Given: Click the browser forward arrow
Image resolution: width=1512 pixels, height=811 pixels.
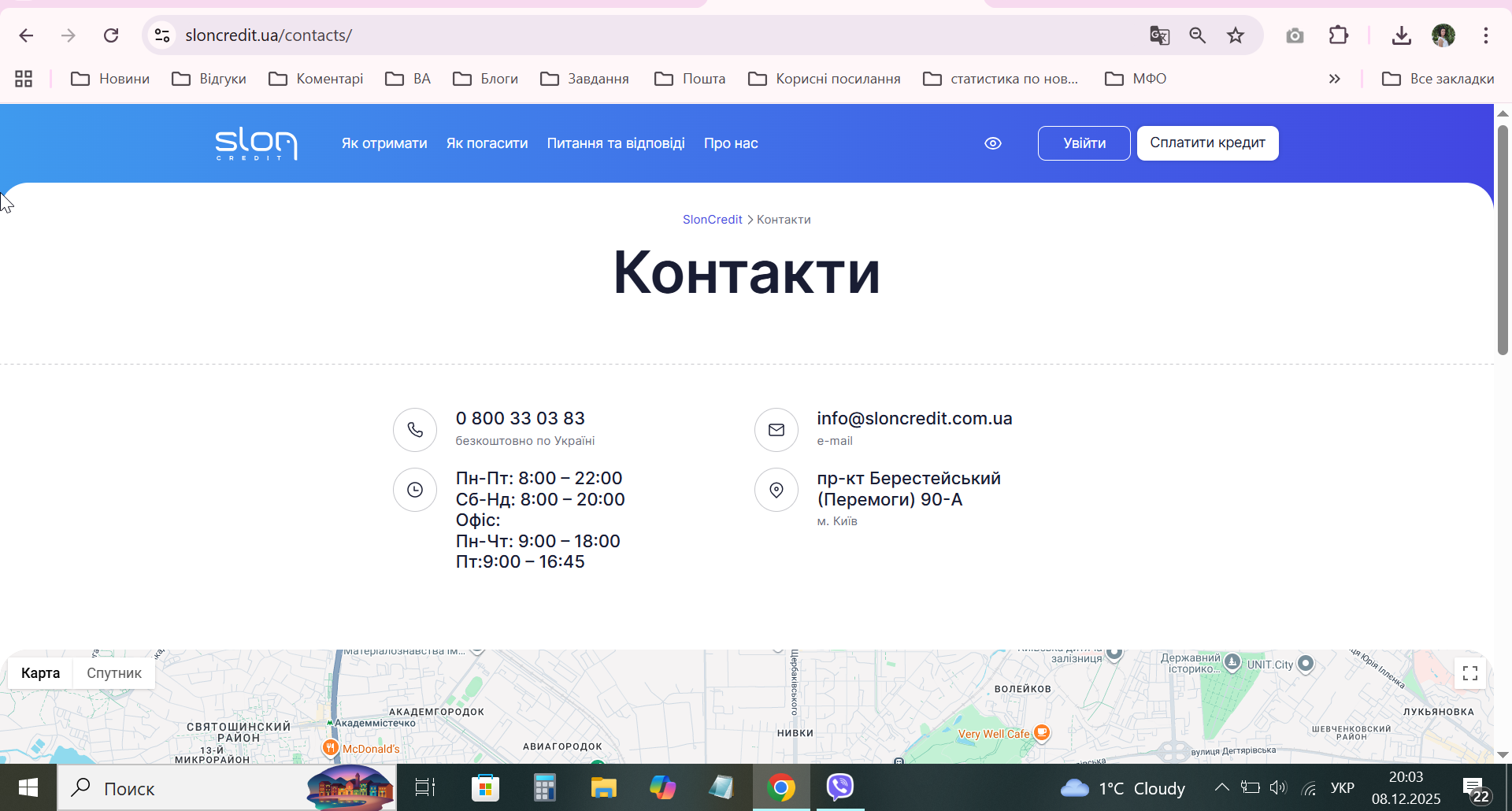Looking at the screenshot, I should point(69,35).
